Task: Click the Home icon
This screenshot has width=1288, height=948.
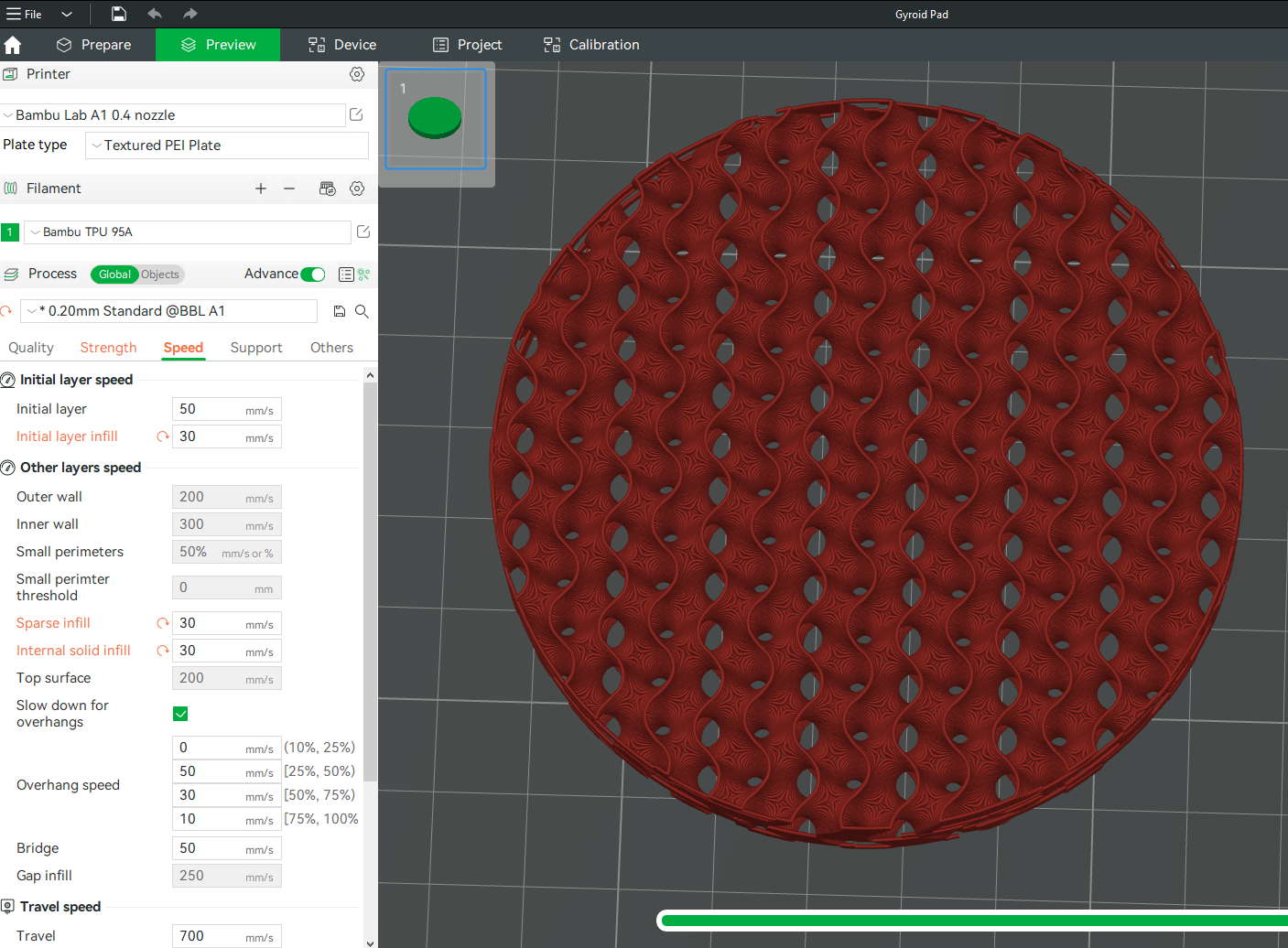Action: [x=13, y=45]
